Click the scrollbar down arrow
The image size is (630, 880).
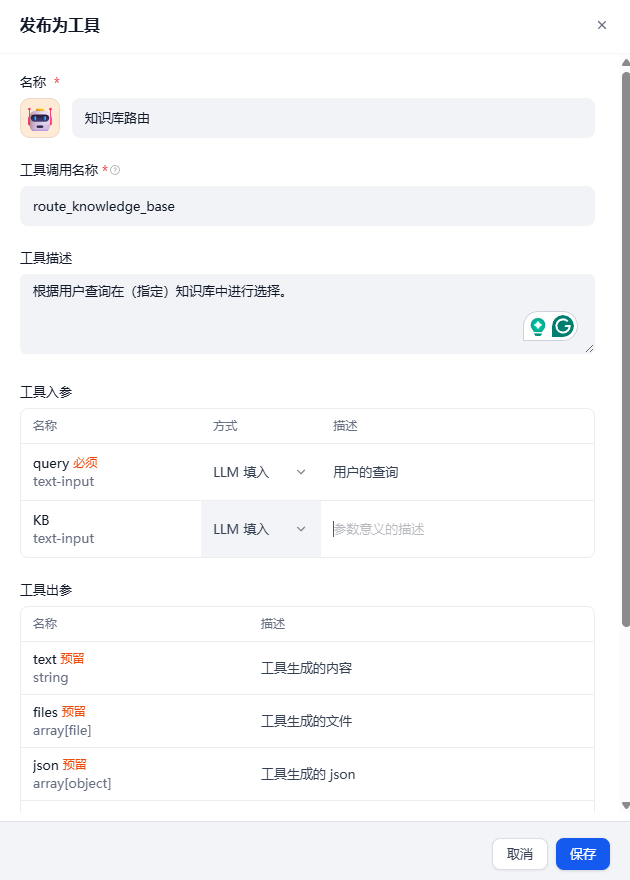click(625, 805)
